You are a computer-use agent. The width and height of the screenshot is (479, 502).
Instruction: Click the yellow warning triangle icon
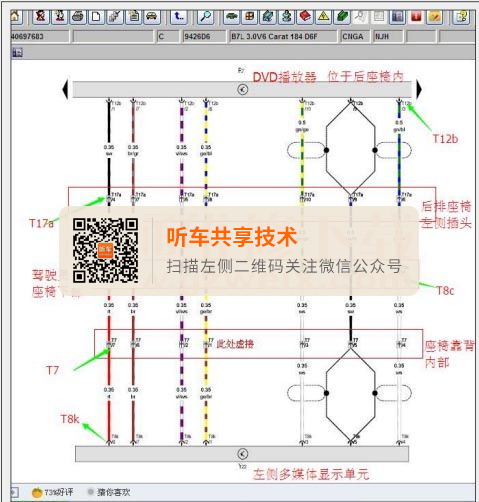tap(323, 17)
